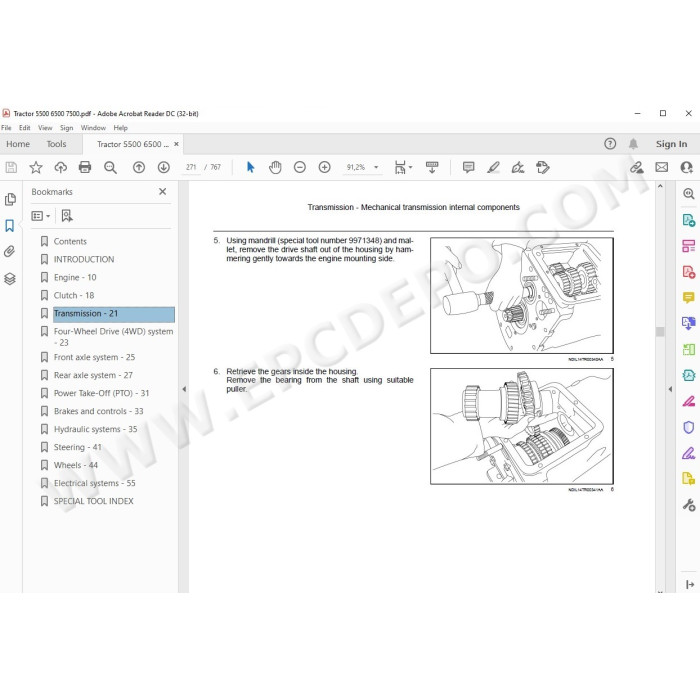Open notifications bell
Image resolution: width=700 pixels, height=700 pixels.
coord(633,144)
